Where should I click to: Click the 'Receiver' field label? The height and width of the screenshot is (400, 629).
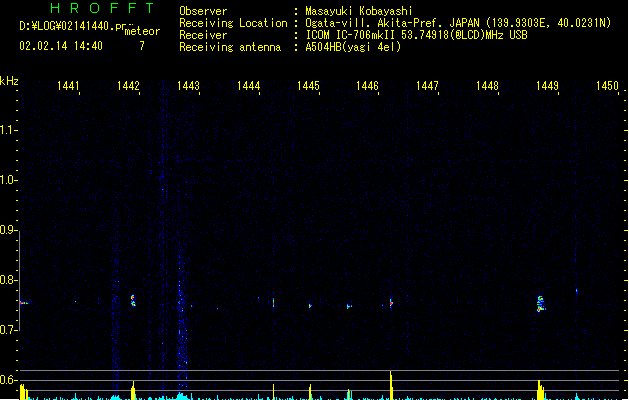(x=203, y=35)
